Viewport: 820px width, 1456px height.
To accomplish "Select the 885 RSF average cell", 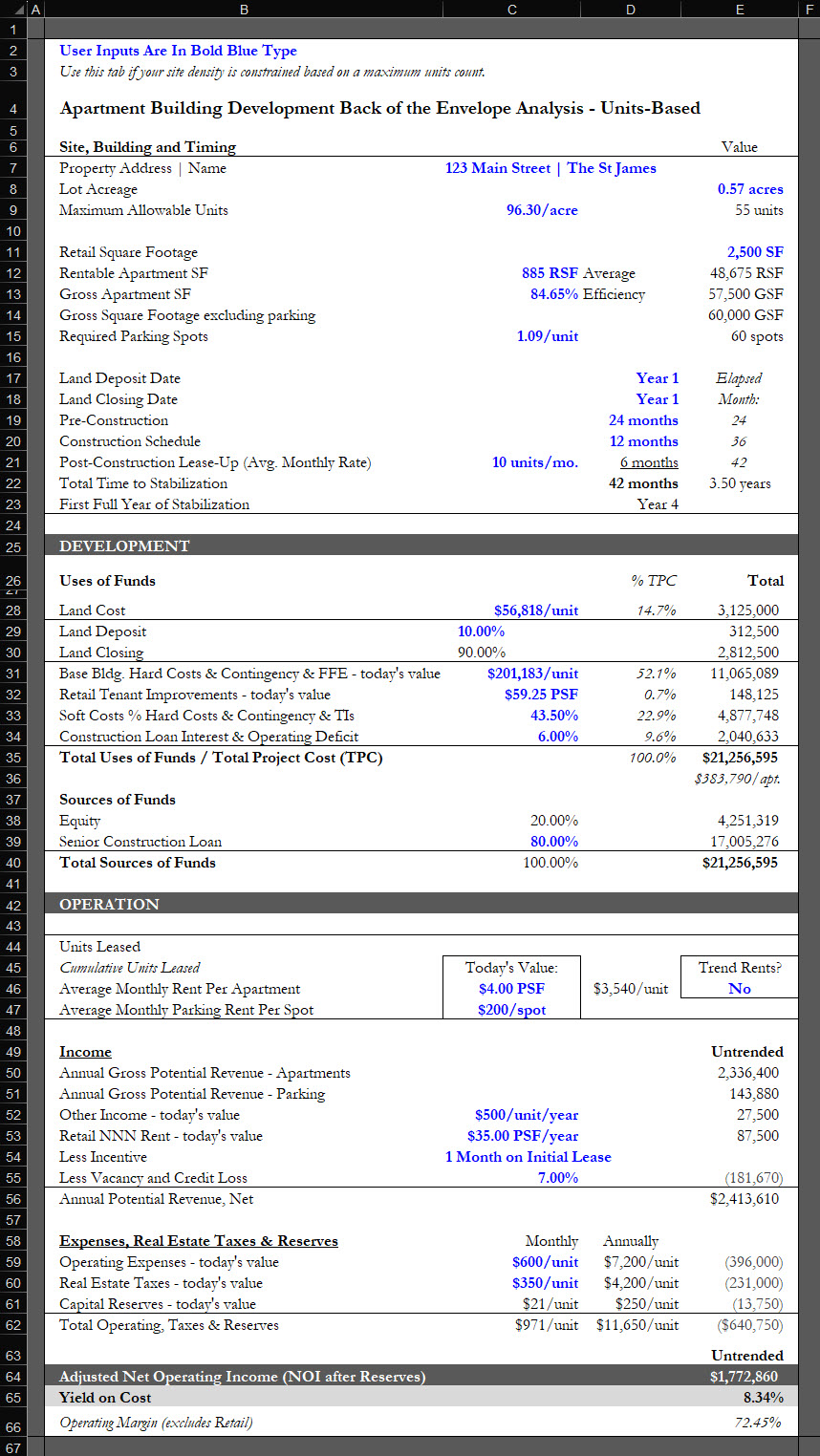I will (550, 273).
